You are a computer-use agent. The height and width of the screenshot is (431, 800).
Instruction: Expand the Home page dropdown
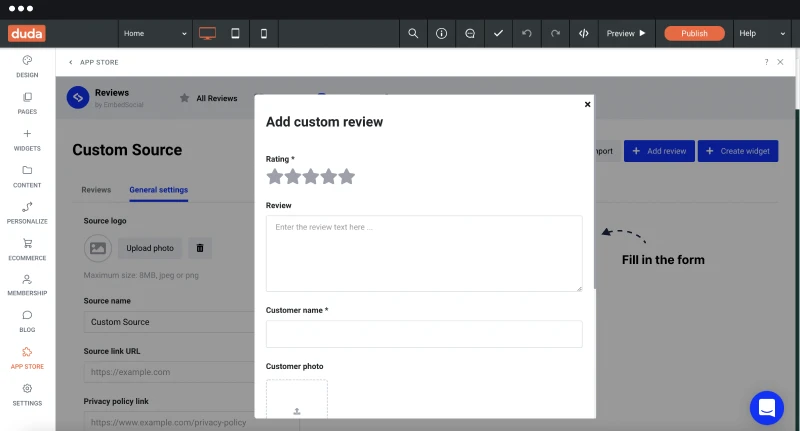(x=155, y=34)
